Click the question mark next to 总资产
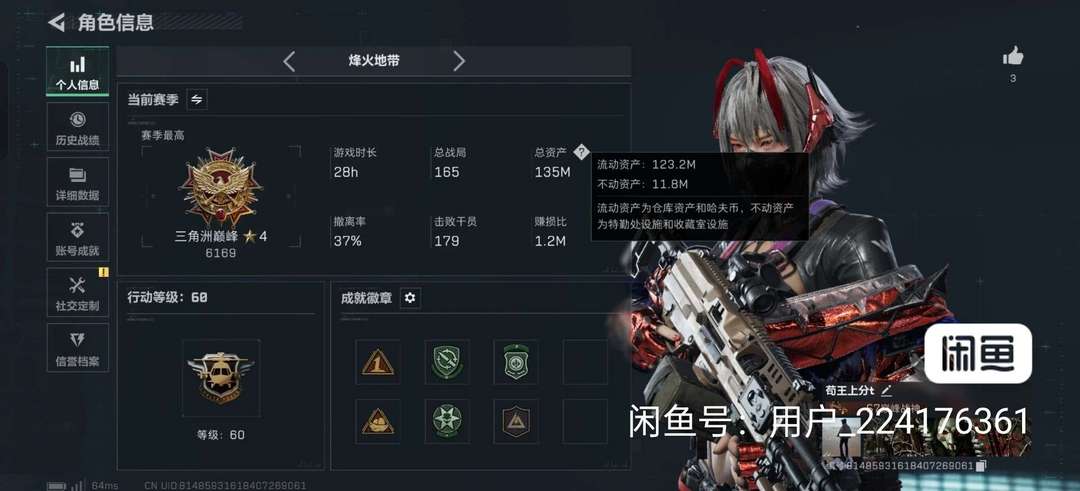The height and width of the screenshot is (491, 1080). pyautogui.click(x=581, y=152)
